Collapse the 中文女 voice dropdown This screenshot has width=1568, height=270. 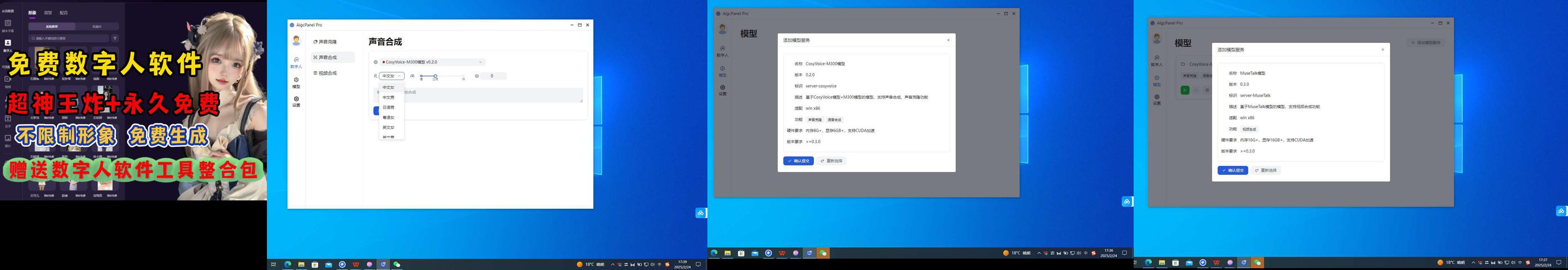pyautogui.click(x=392, y=76)
